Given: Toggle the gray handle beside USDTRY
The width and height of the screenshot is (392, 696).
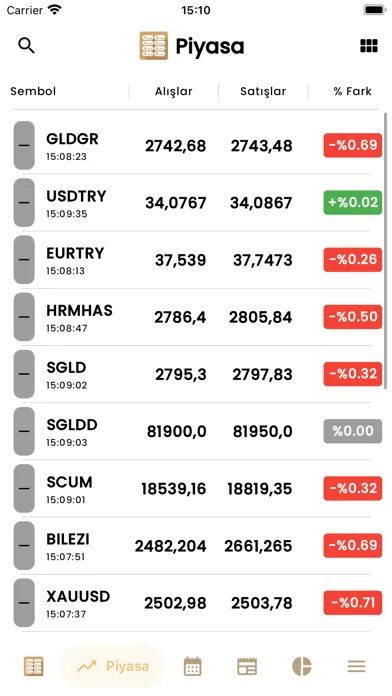Looking at the screenshot, I should coord(24,202).
